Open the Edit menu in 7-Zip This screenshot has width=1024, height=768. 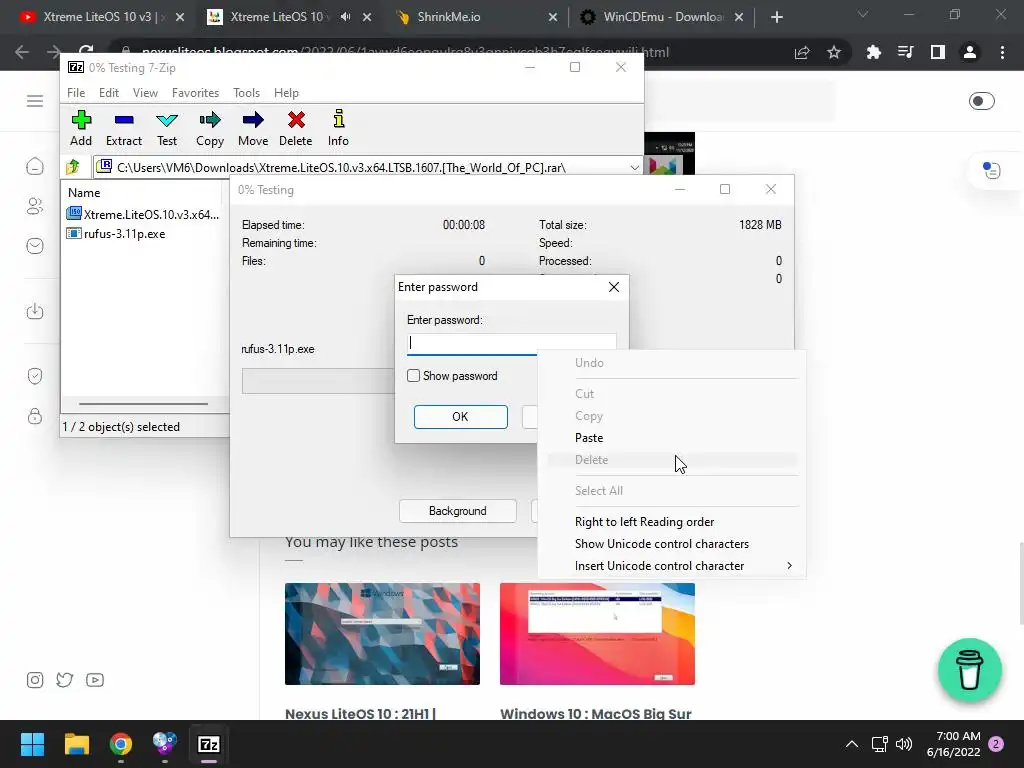108,93
